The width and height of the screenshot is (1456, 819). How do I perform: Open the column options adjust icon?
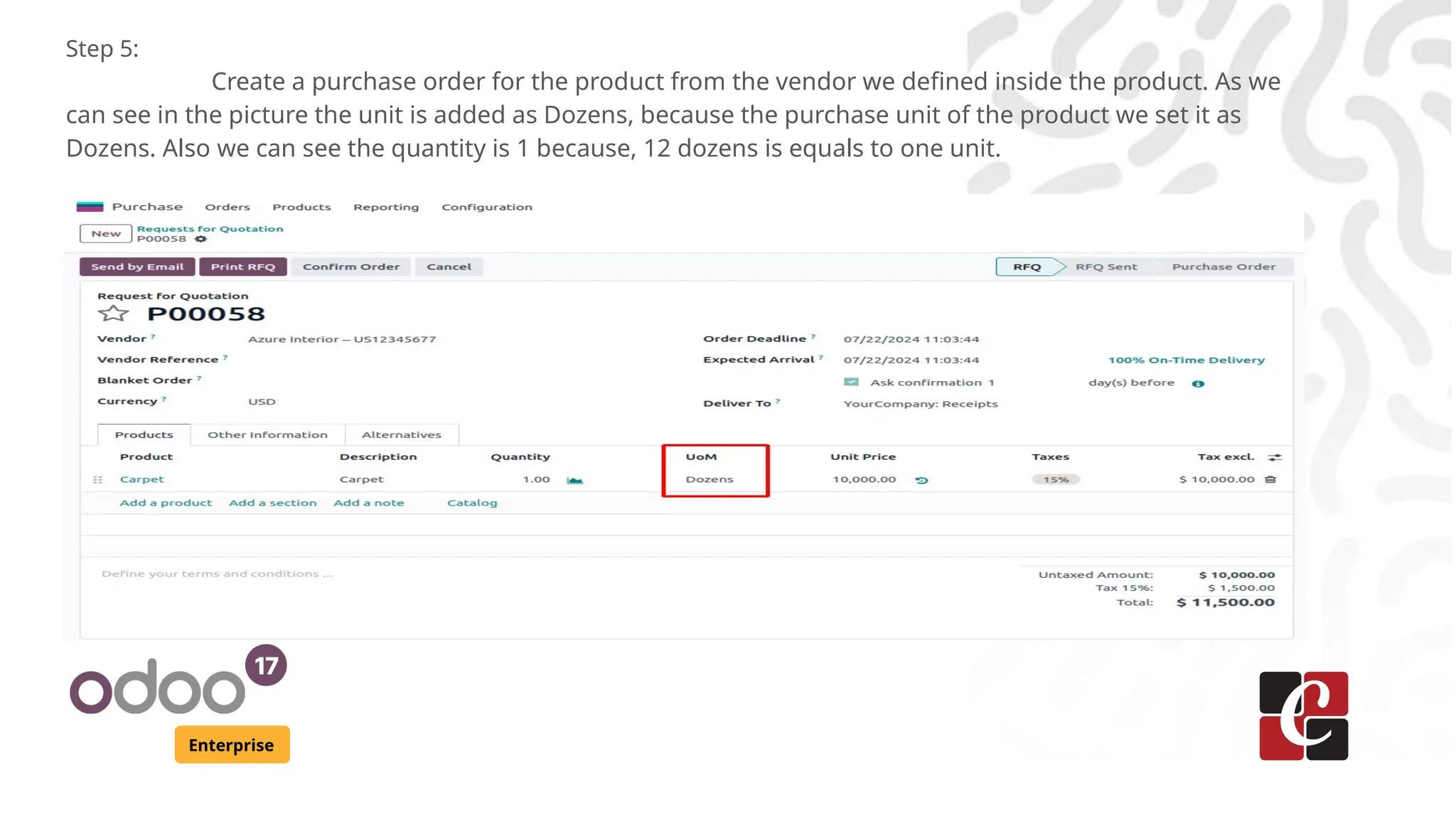[x=1275, y=457]
